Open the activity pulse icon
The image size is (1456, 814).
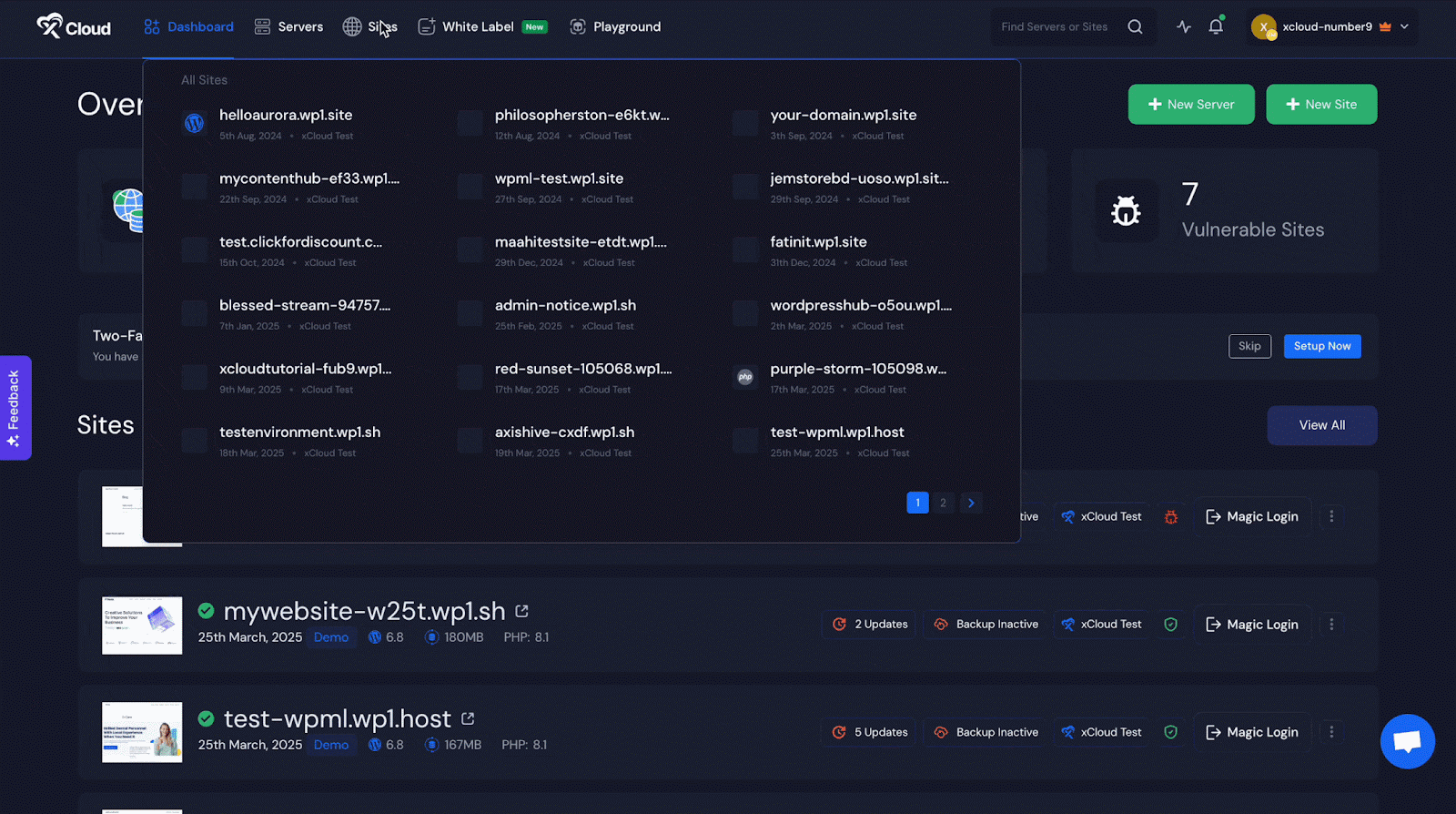(1183, 26)
